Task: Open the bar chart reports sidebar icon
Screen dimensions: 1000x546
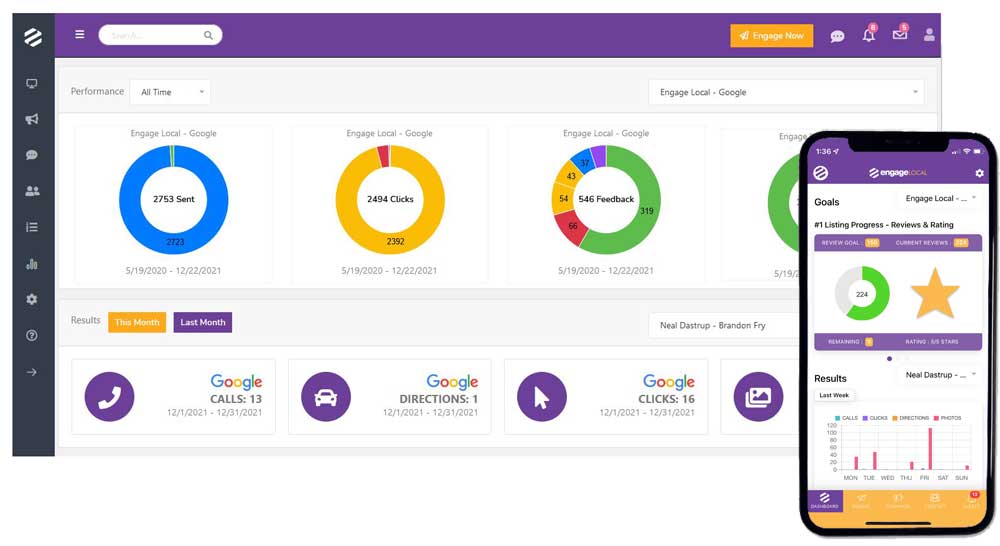Action: click(x=32, y=264)
